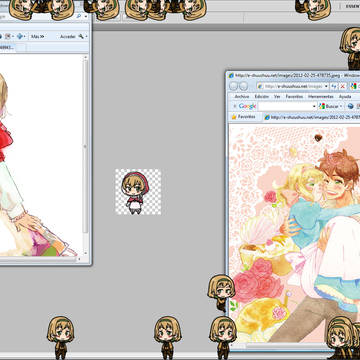Select the e-shuushuu image tab in right window

tap(312, 117)
